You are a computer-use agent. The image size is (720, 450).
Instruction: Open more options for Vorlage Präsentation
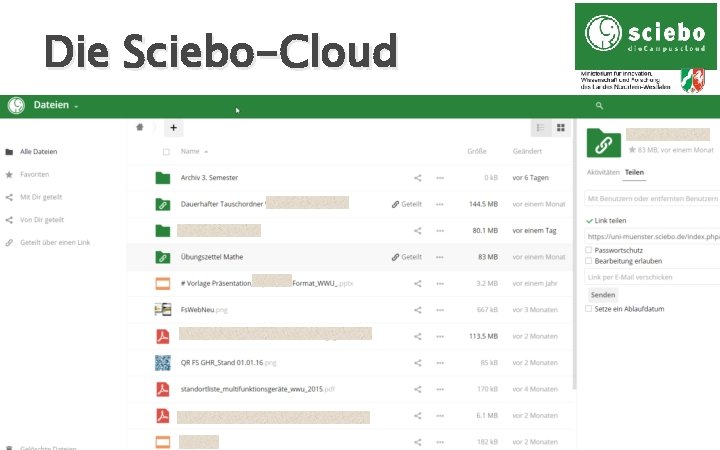pyautogui.click(x=440, y=283)
